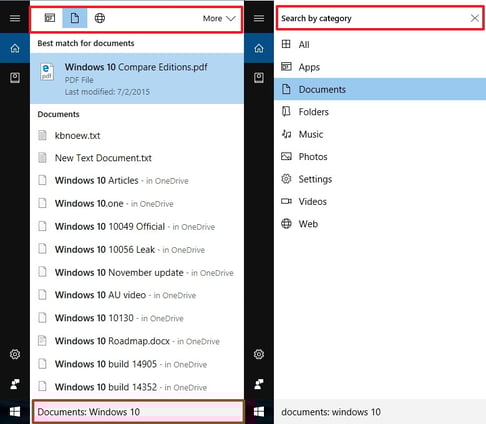Image resolution: width=486 pixels, height=424 pixels.
Task: Open the Notebook icon in left Cortana sidebar
Action: coord(15,78)
